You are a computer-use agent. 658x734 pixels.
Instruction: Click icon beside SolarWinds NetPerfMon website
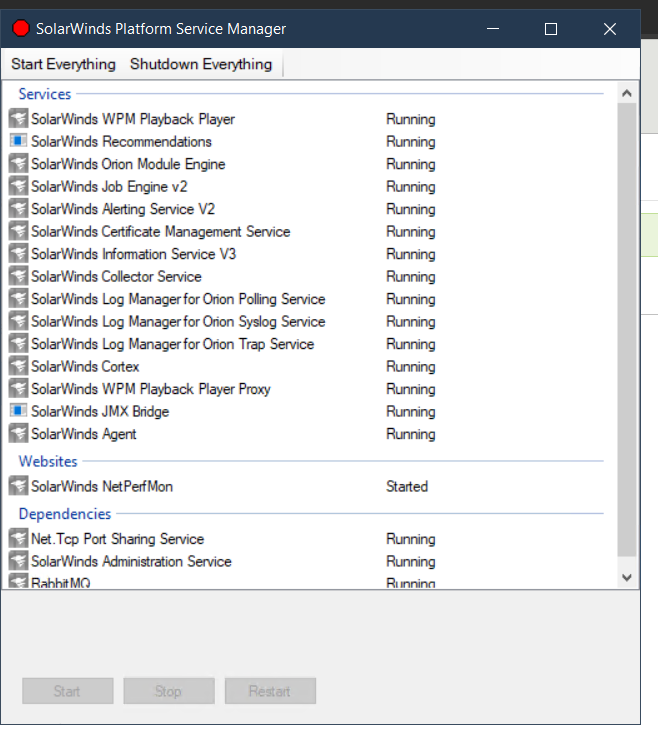pyautogui.click(x=18, y=485)
